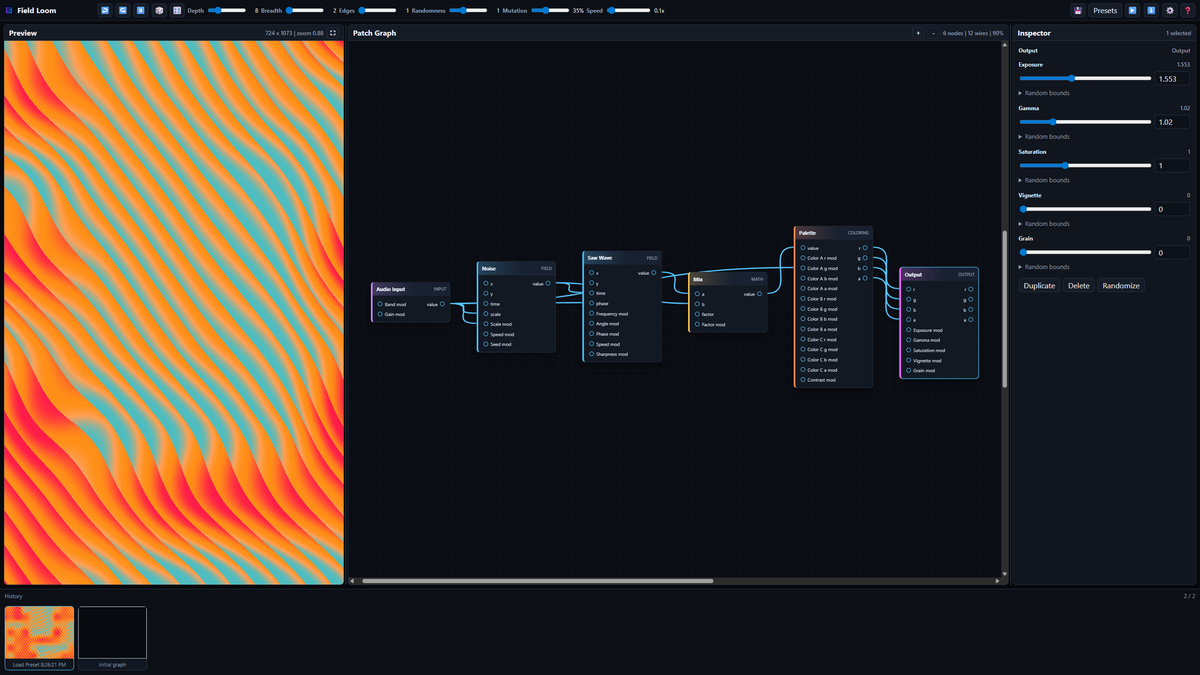Click the Field Loom logo icon
The height and width of the screenshot is (675, 1200).
8,10
